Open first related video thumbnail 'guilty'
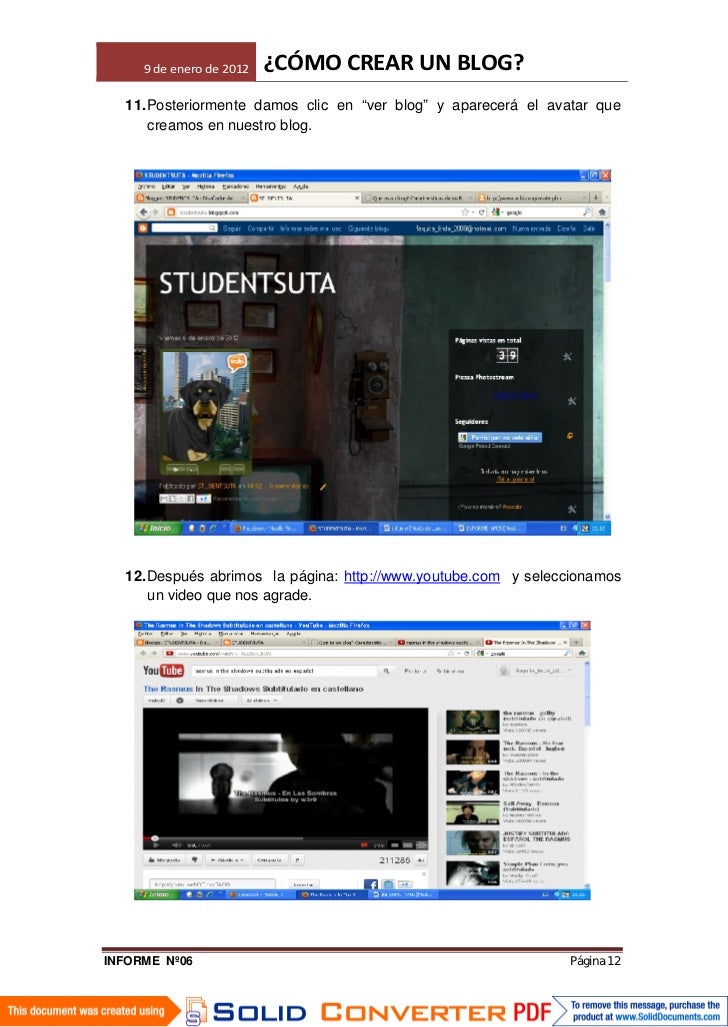 (472, 722)
